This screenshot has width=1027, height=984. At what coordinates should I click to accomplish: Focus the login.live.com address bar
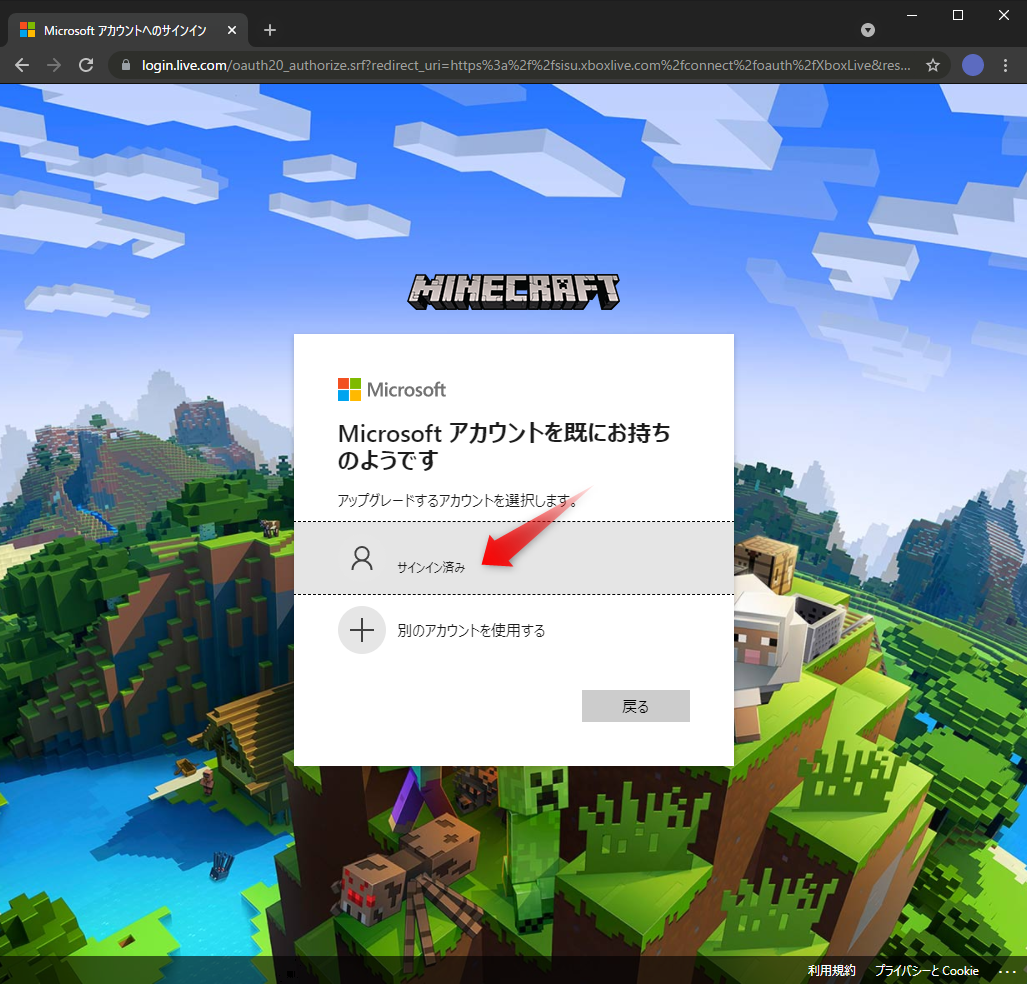[520, 65]
